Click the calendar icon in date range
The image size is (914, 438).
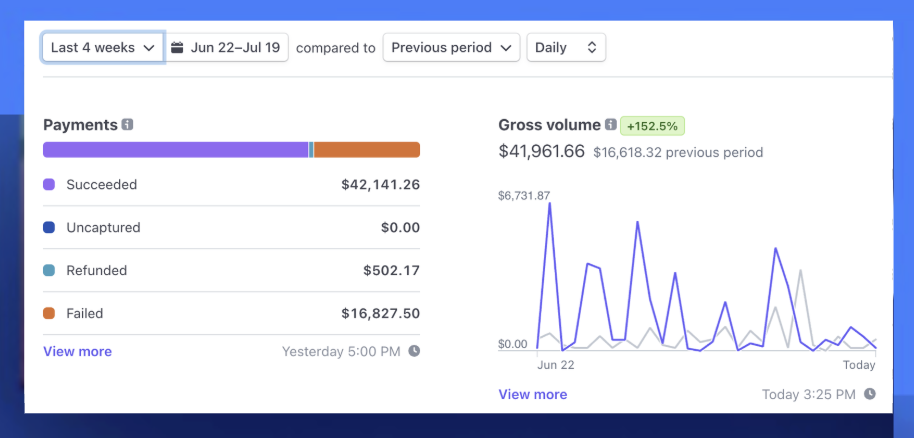click(x=178, y=47)
